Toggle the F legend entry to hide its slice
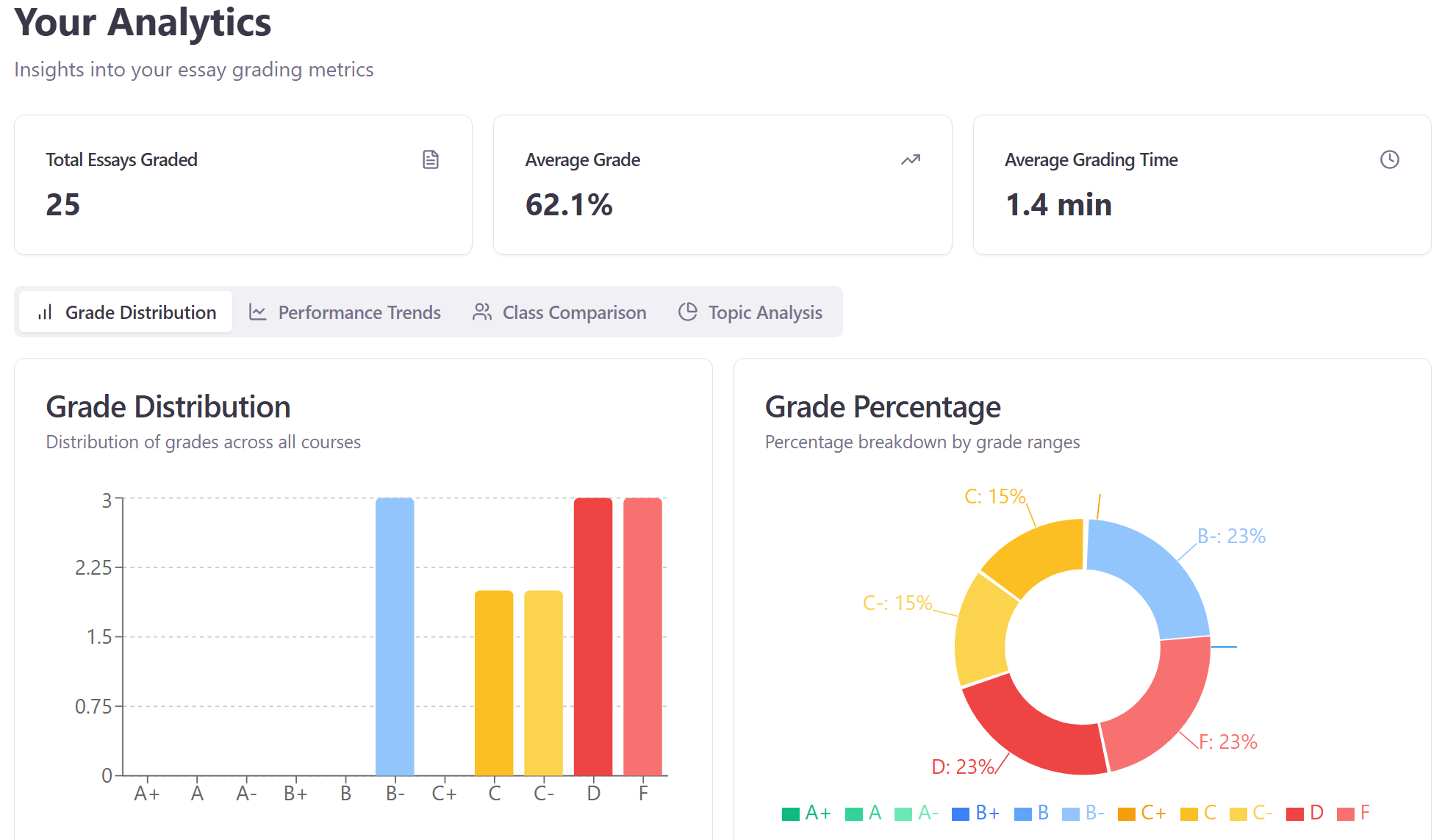This screenshot has height=840, width=1456. [x=1356, y=812]
